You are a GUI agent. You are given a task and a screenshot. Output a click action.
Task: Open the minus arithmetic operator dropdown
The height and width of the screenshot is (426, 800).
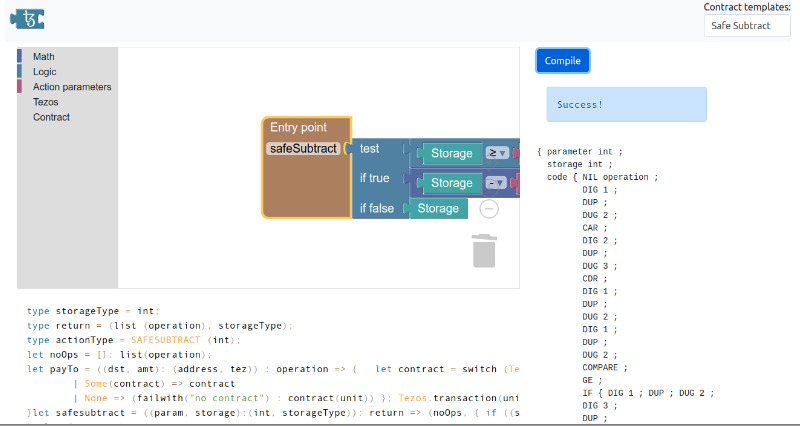(497, 184)
